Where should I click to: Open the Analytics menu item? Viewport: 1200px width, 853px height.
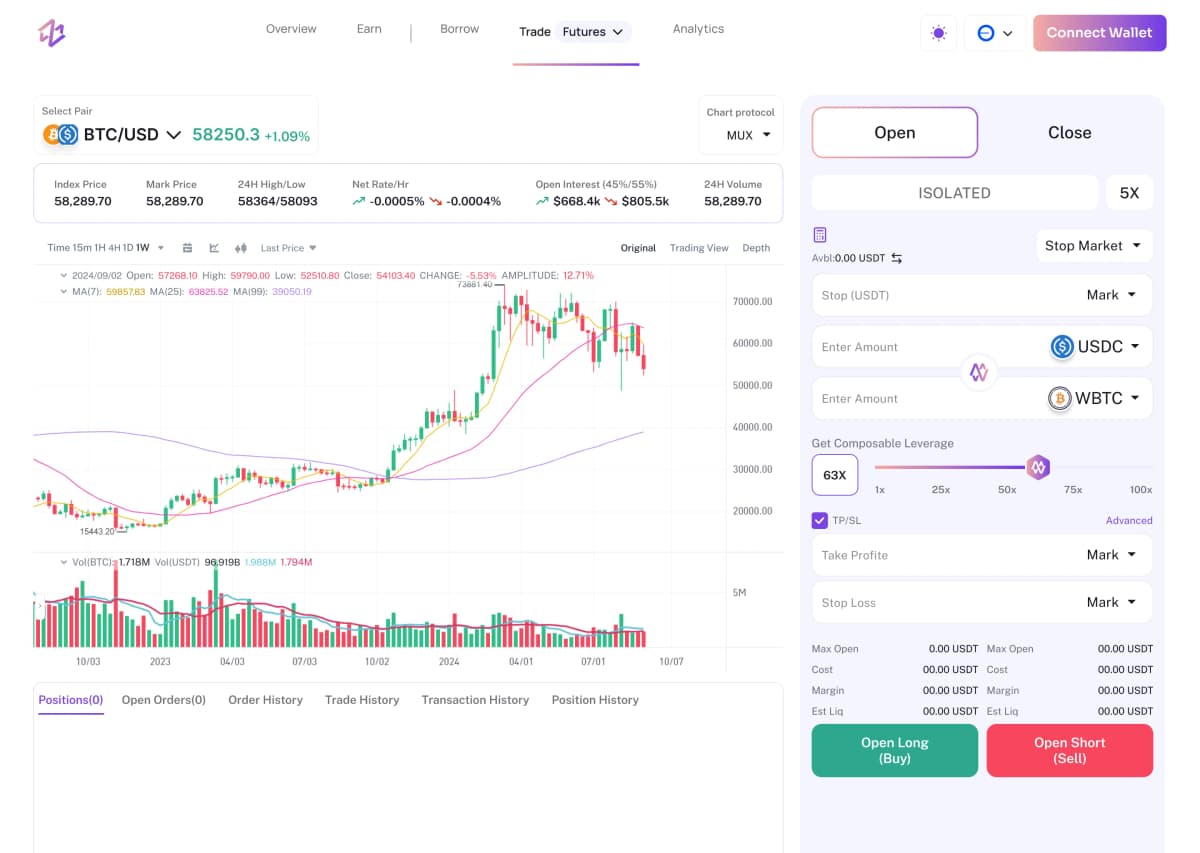[x=698, y=29]
